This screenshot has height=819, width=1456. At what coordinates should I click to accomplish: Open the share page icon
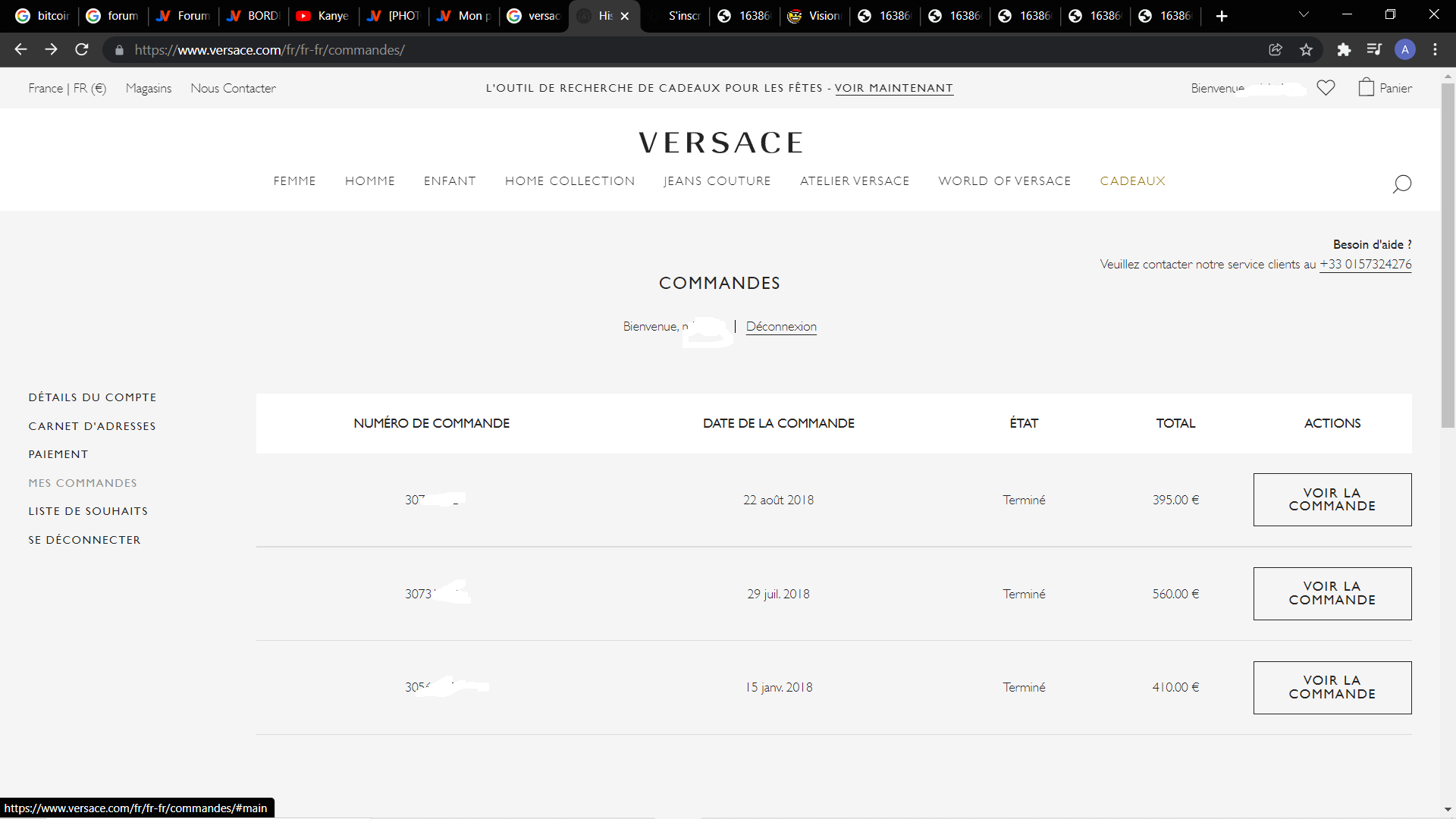[1276, 49]
